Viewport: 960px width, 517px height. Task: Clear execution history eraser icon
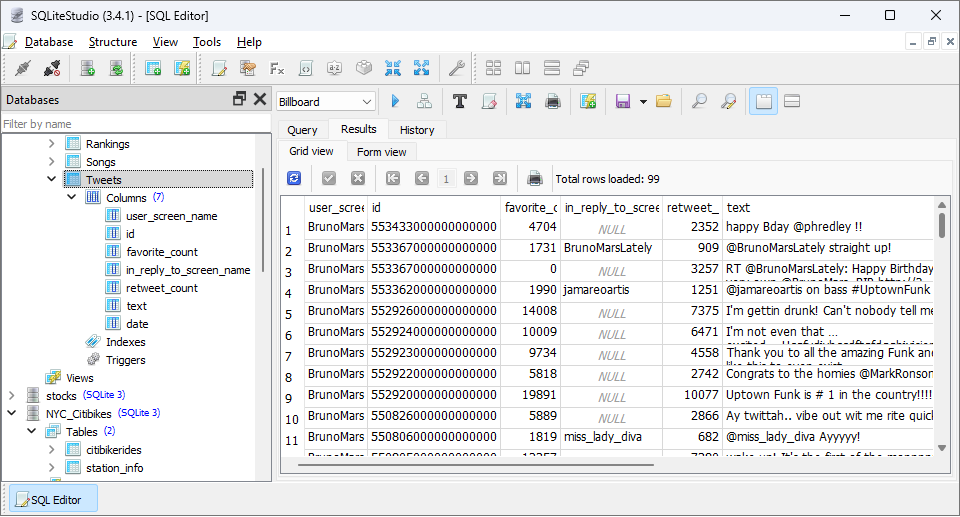coord(489,101)
